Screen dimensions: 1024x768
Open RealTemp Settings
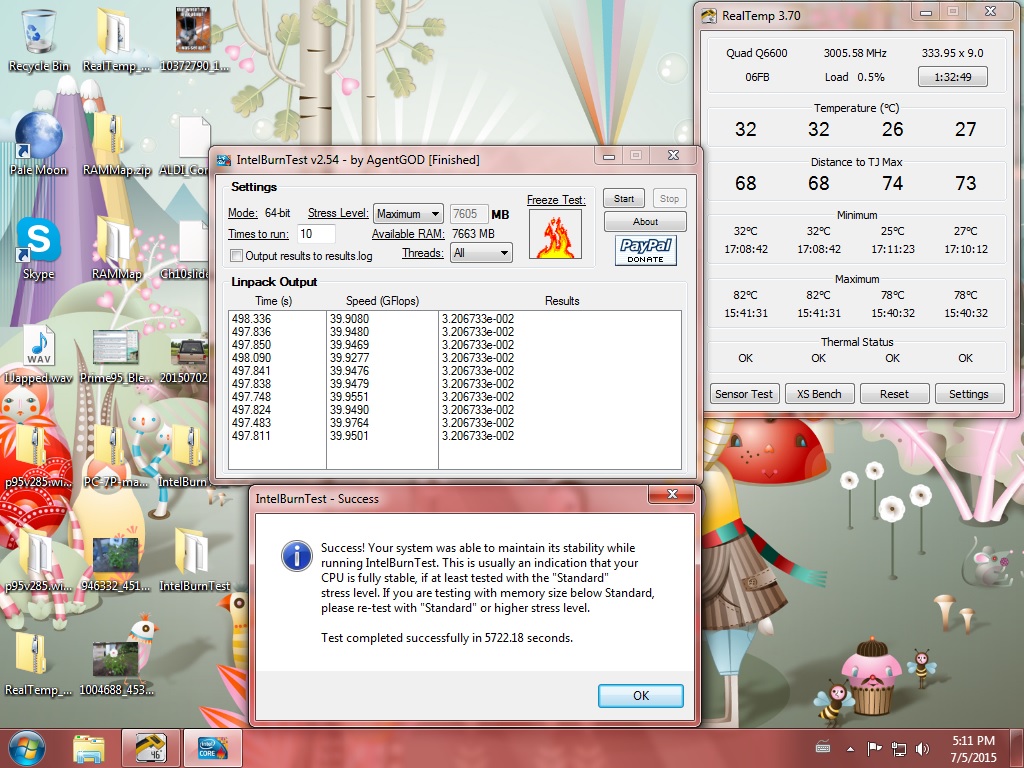pos(968,394)
